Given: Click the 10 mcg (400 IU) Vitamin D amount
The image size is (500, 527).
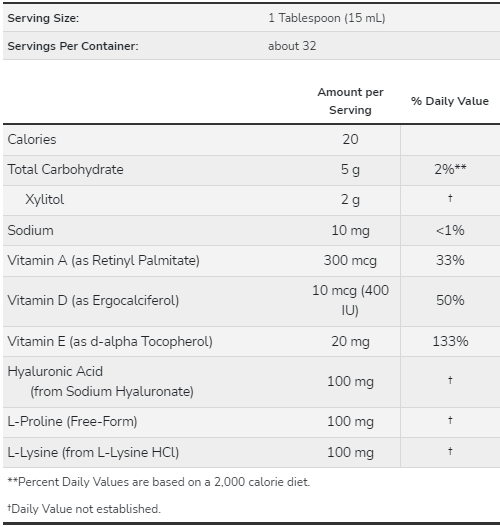Looking at the screenshot, I should tap(350, 300).
